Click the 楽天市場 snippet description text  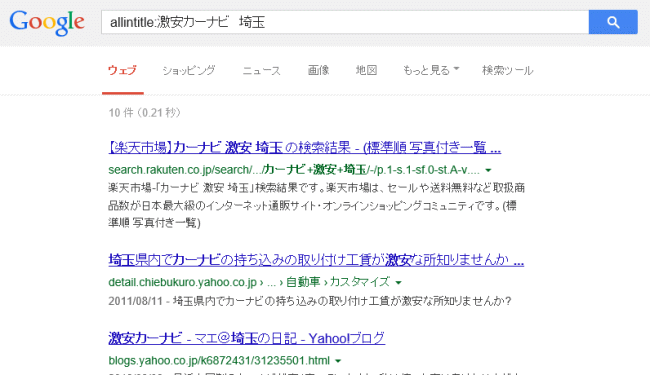pos(317,205)
